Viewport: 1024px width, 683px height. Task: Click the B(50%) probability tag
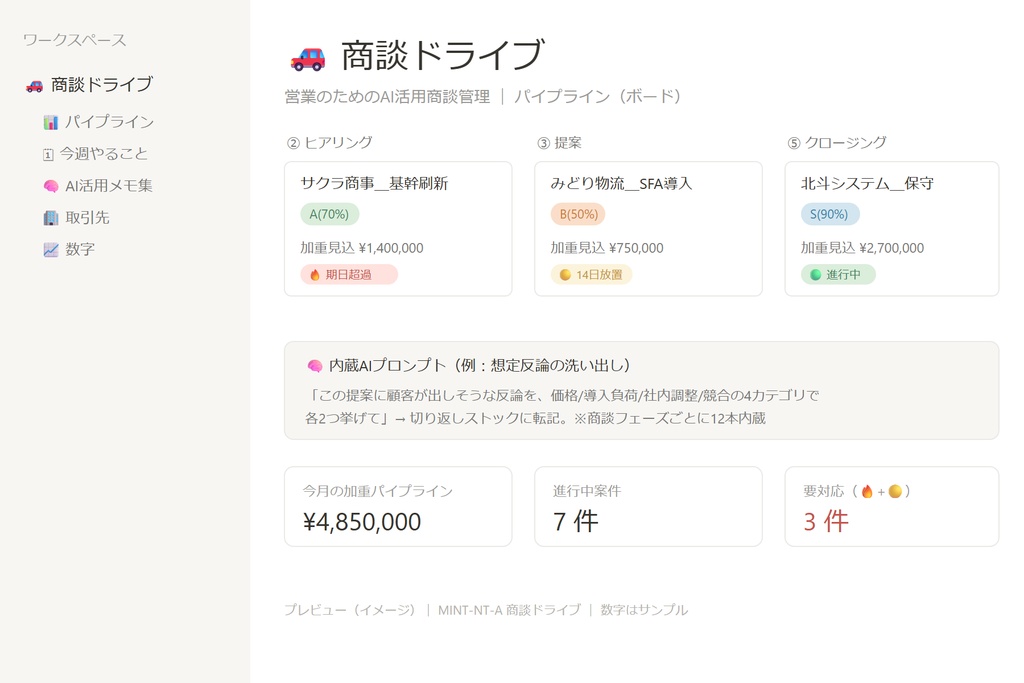tap(579, 214)
